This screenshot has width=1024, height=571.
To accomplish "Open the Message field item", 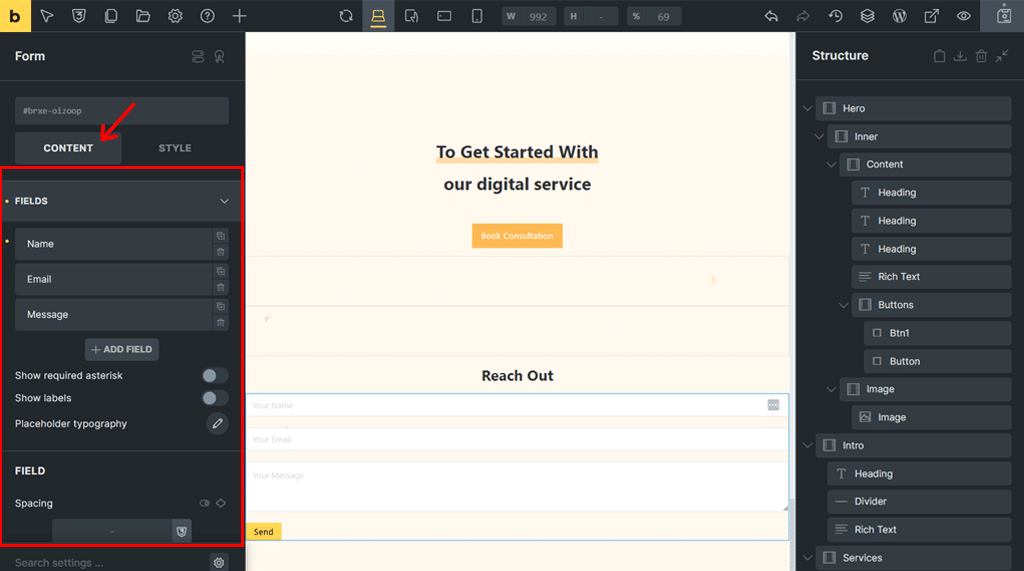I will click(112, 314).
